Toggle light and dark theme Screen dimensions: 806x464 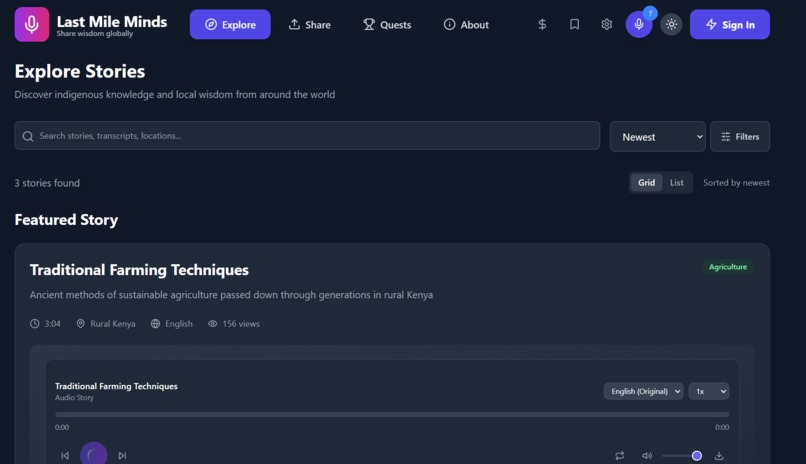[x=671, y=24]
